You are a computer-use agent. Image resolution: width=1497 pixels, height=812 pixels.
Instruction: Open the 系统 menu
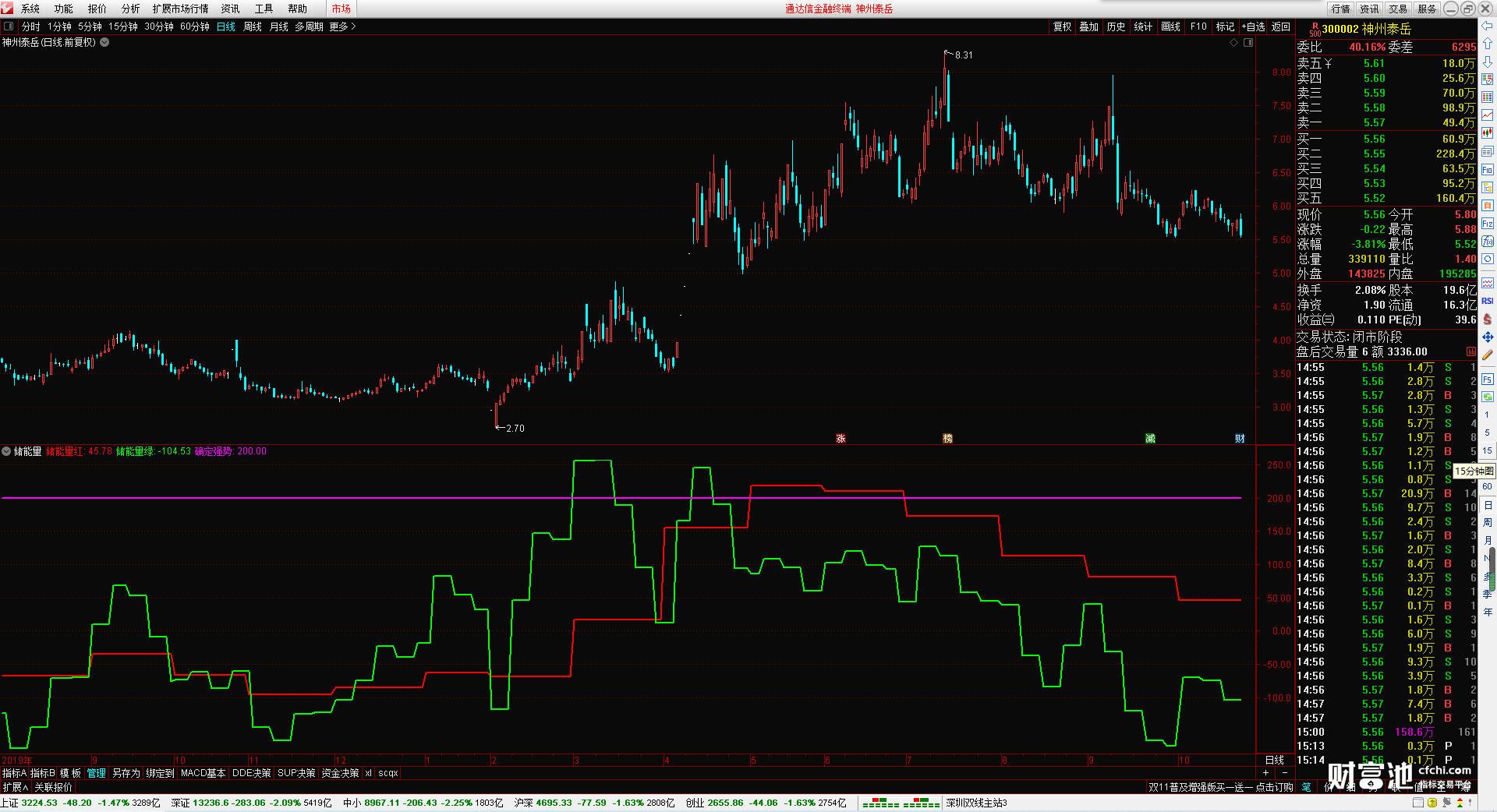[30, 9]
